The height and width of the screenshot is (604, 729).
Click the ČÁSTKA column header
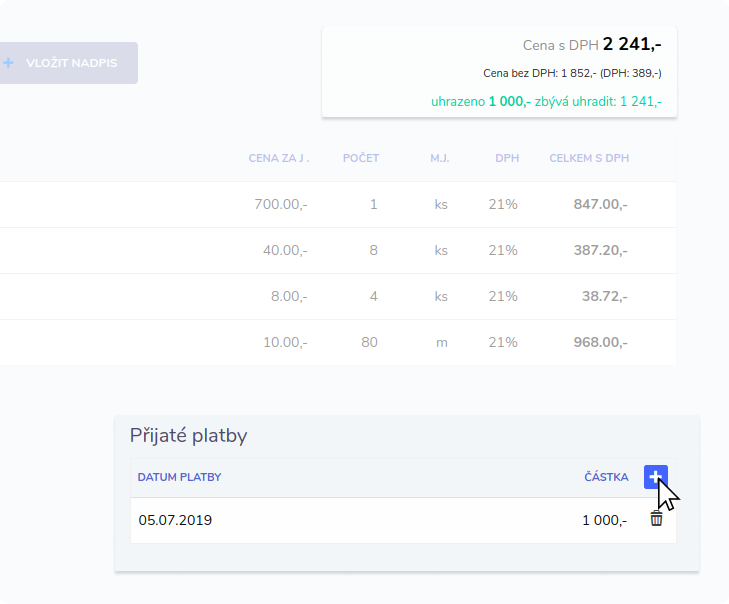[606, 477]
